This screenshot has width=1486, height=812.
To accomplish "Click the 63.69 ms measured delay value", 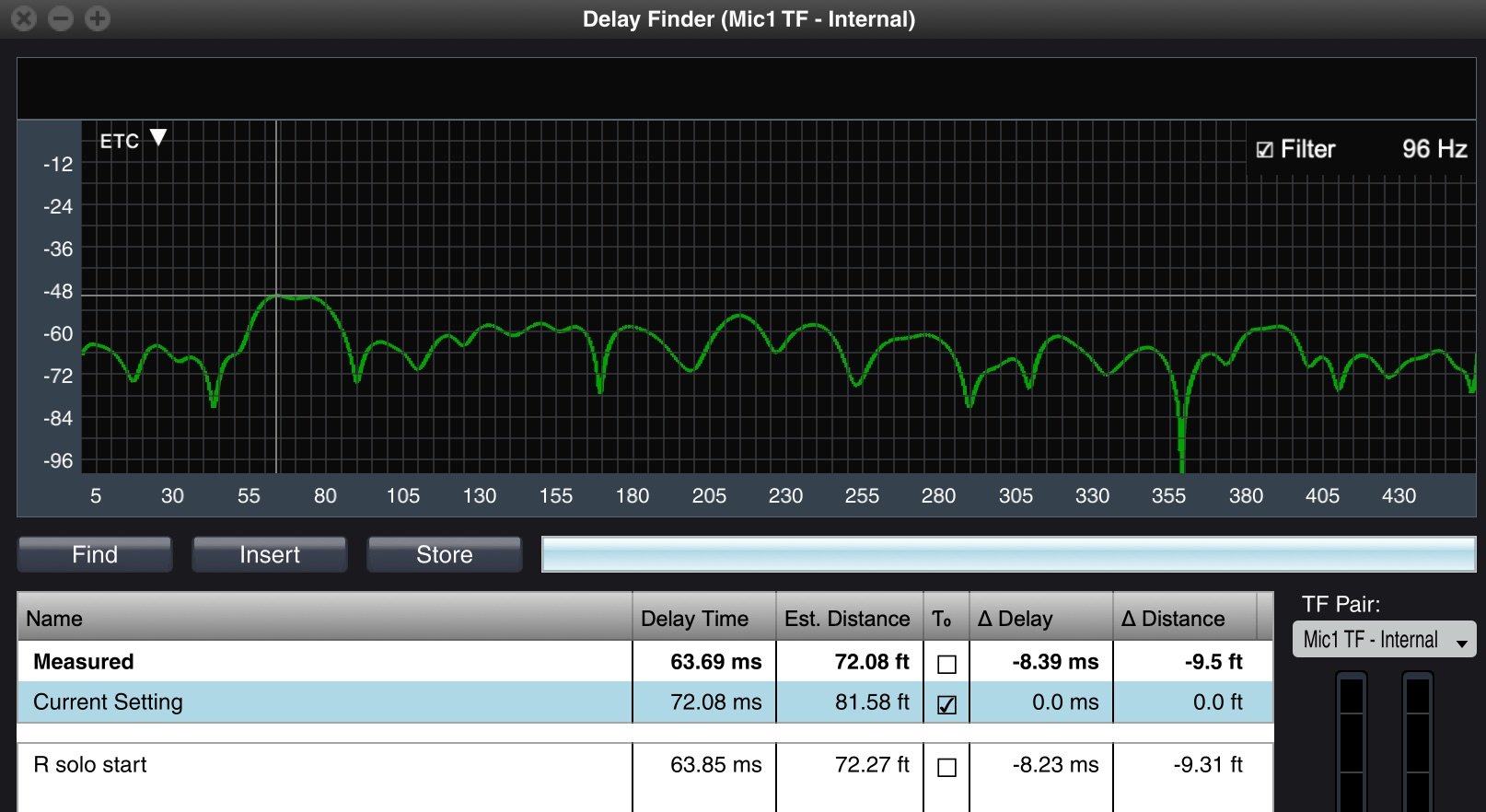I will point(715,662).
